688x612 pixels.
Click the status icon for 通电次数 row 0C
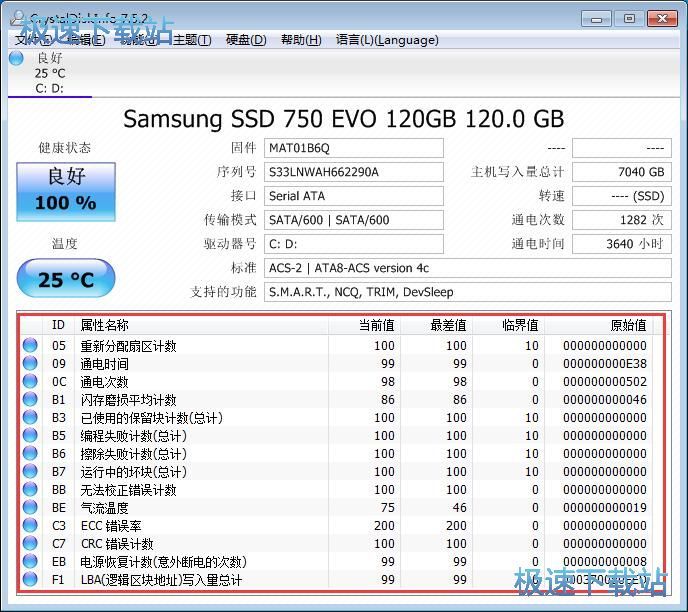tap(30, 382)
